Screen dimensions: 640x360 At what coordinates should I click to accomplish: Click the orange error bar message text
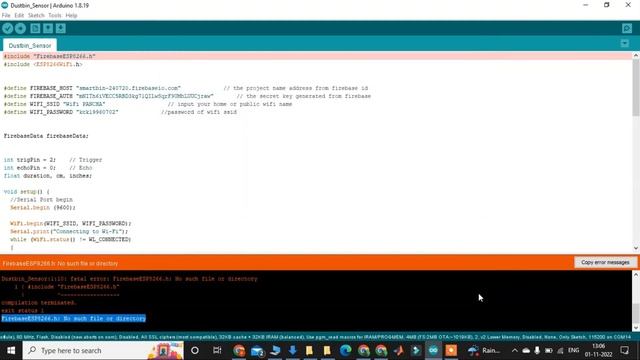pos(60,264)
